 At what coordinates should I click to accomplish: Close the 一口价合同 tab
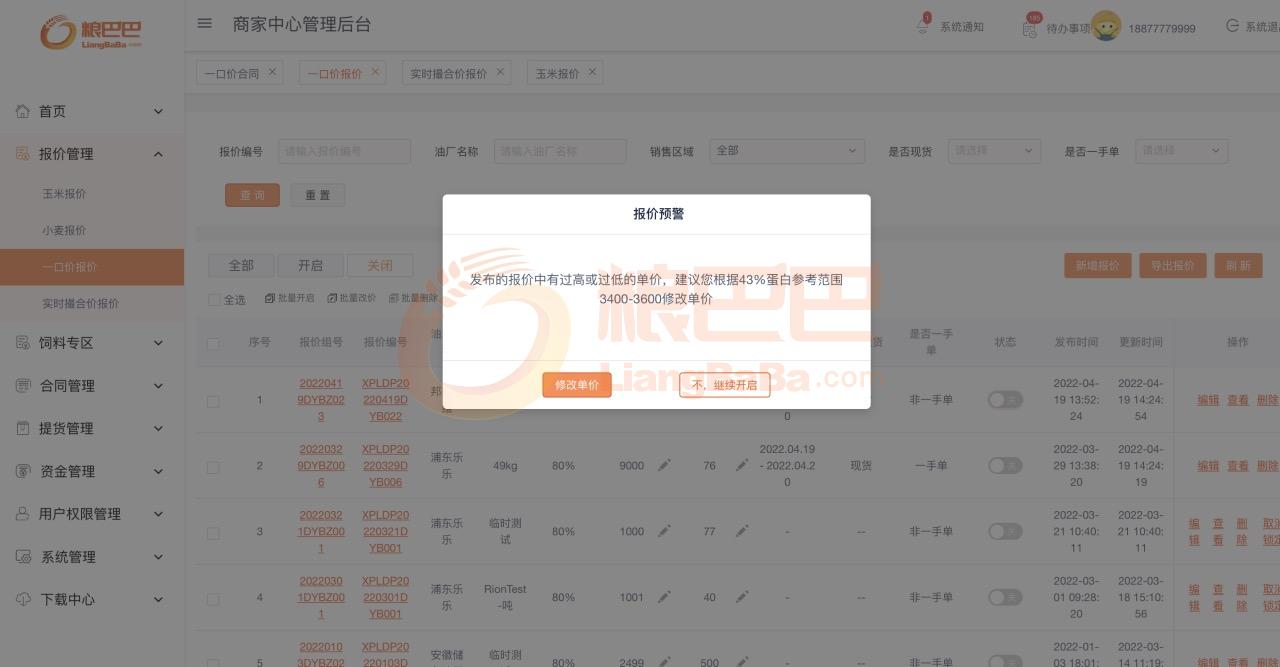click(x=272, y=72)
